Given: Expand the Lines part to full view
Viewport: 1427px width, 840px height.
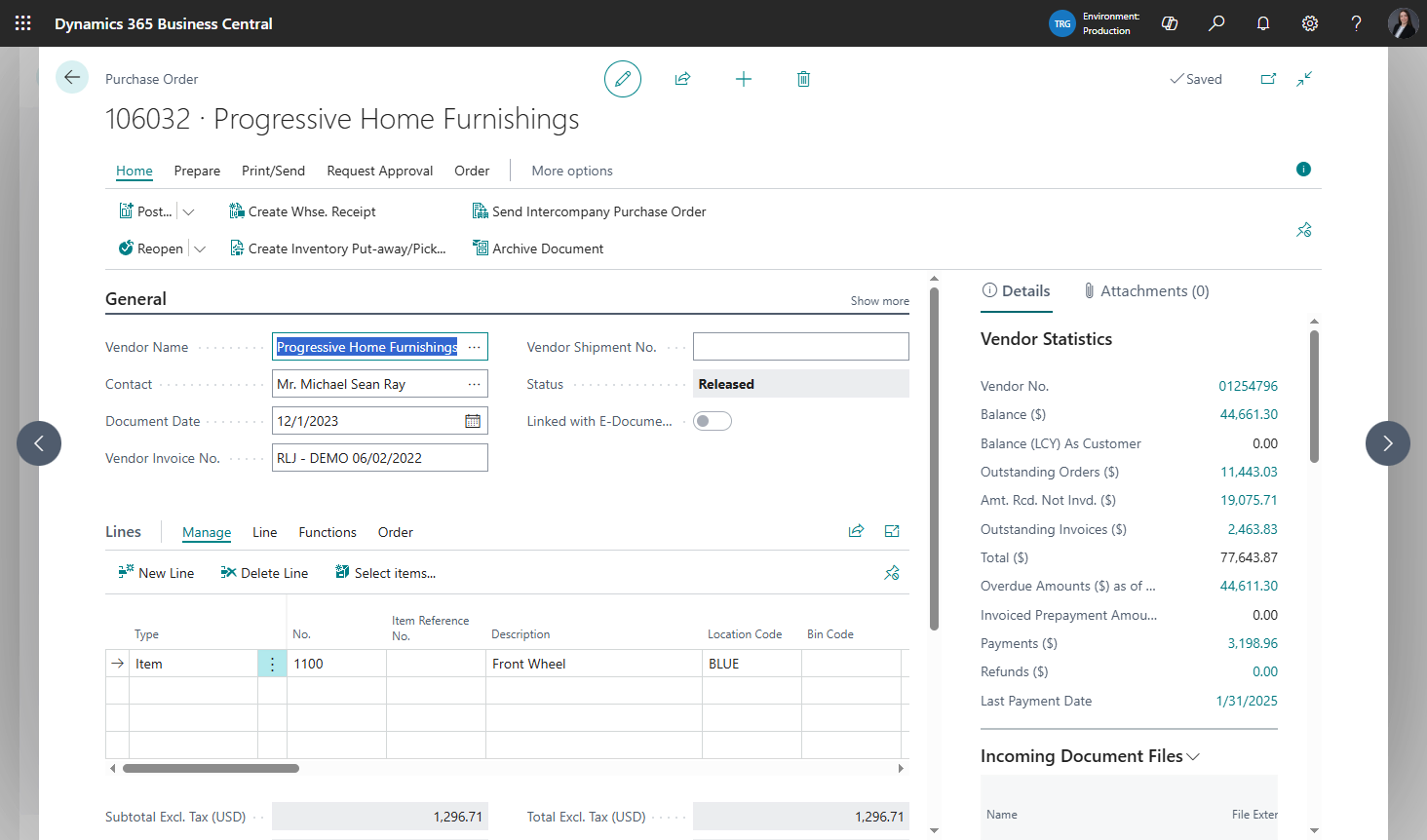Looking at the screenshot, I should [892, 531].
